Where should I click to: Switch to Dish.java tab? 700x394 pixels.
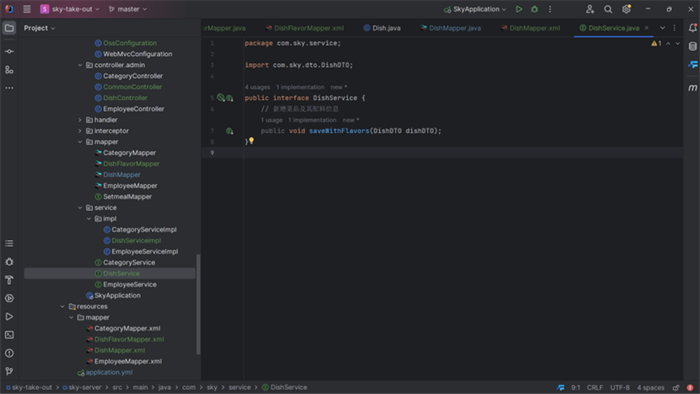pyautogui.click(x=382, y=28)
